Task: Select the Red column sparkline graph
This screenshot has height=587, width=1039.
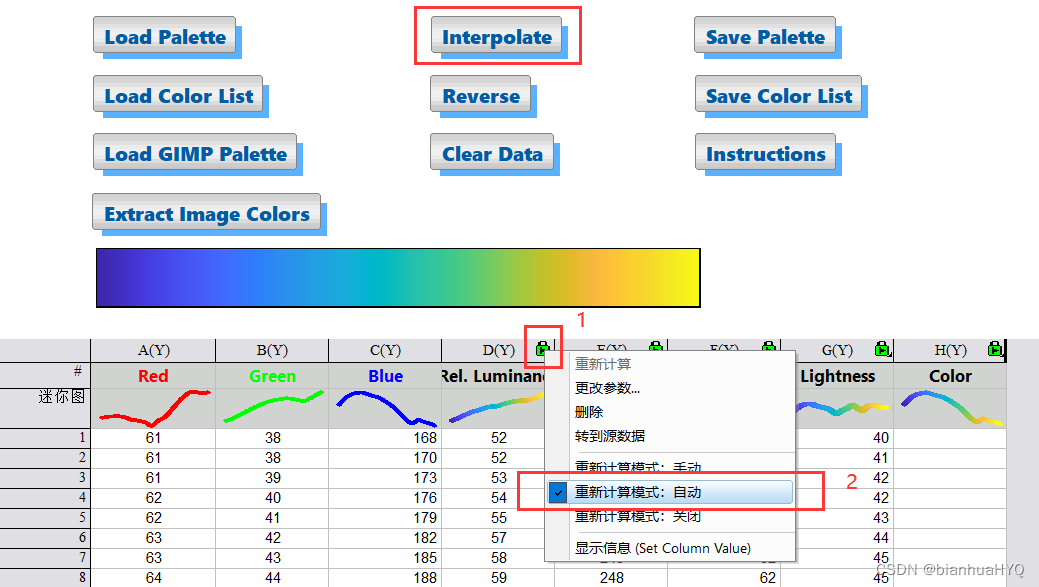Action: (x=153, y=408)
